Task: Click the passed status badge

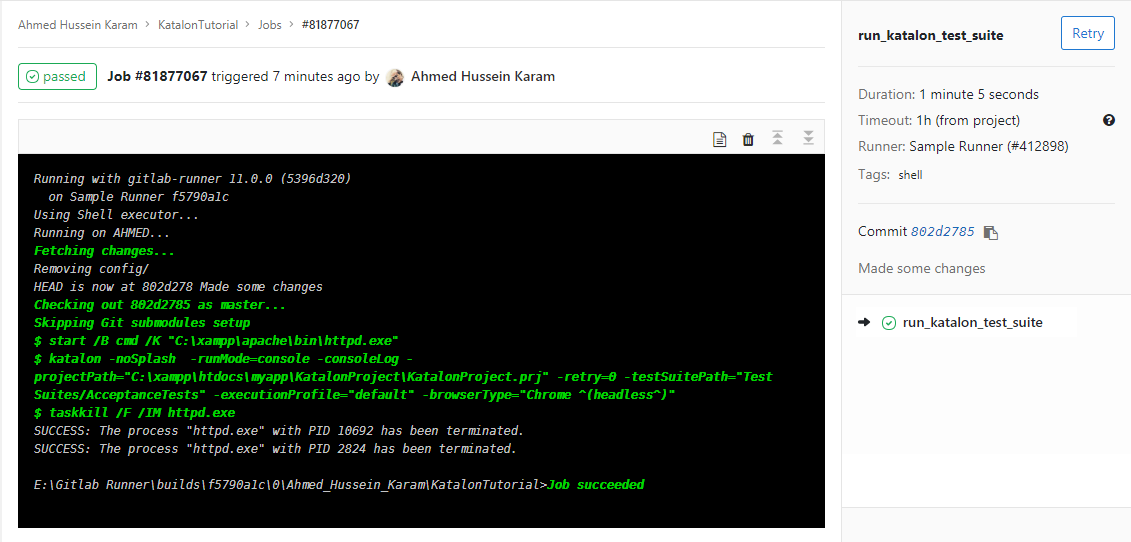Action: click(58, 77)
